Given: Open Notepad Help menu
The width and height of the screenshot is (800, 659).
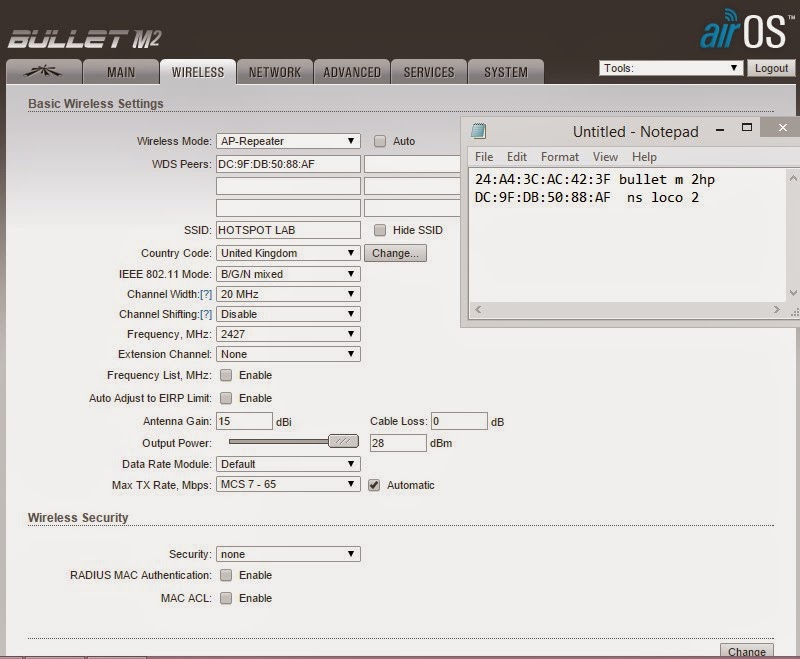Looking at the screenshot, I should pyautogui.click(x=644, y=157).
